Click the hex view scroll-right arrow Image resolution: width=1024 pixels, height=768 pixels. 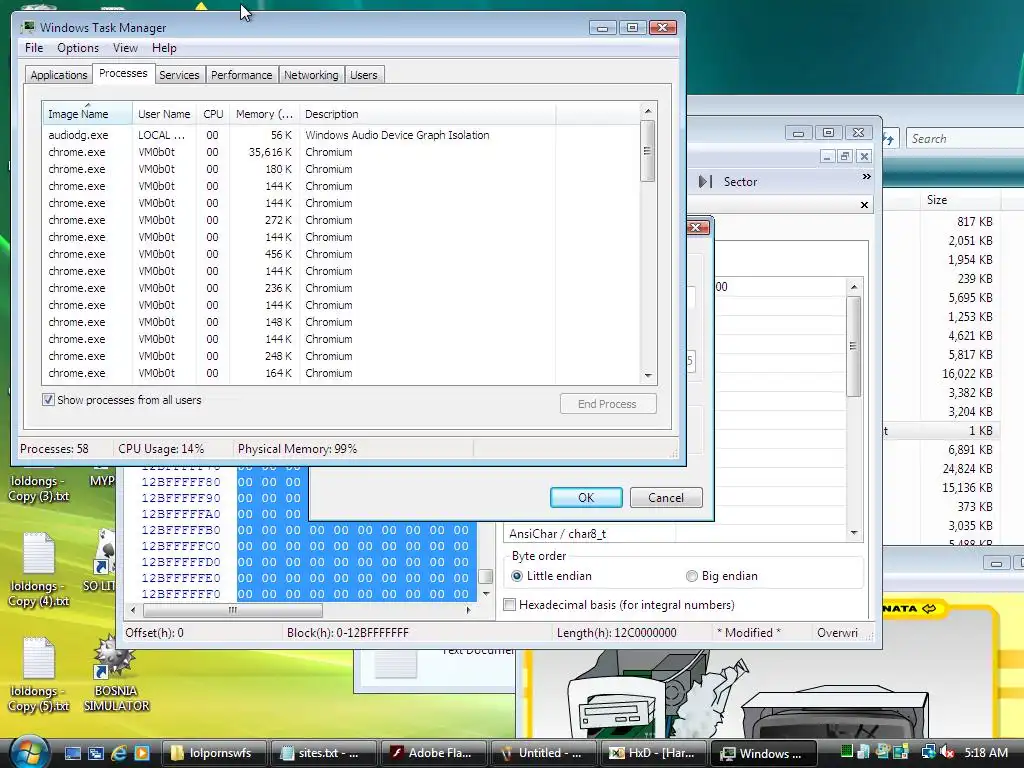tap(468, 610)
